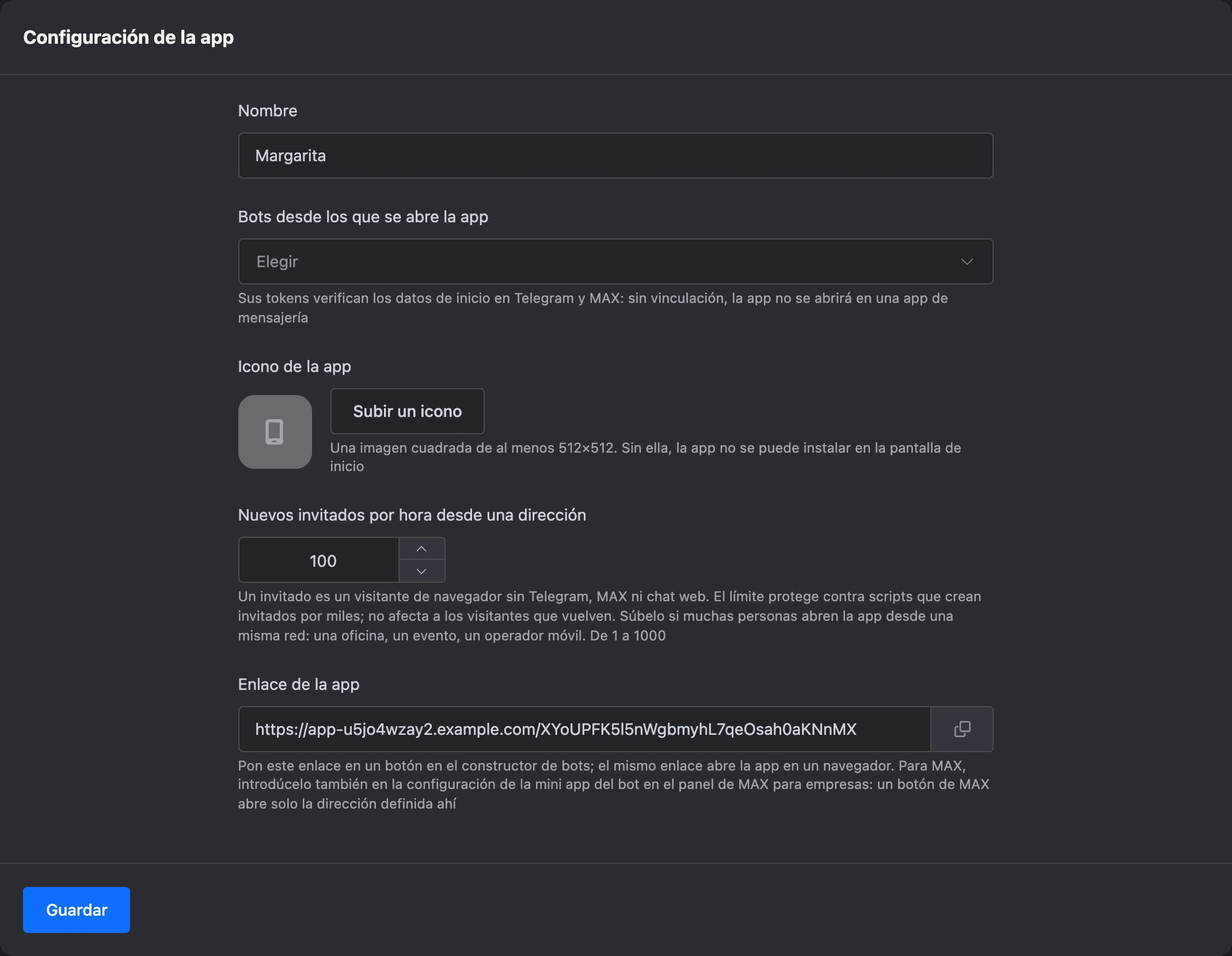Increase guests per hour with the up arrow
The width and height of the screenshot is (1232, 956).
[421, 549]
